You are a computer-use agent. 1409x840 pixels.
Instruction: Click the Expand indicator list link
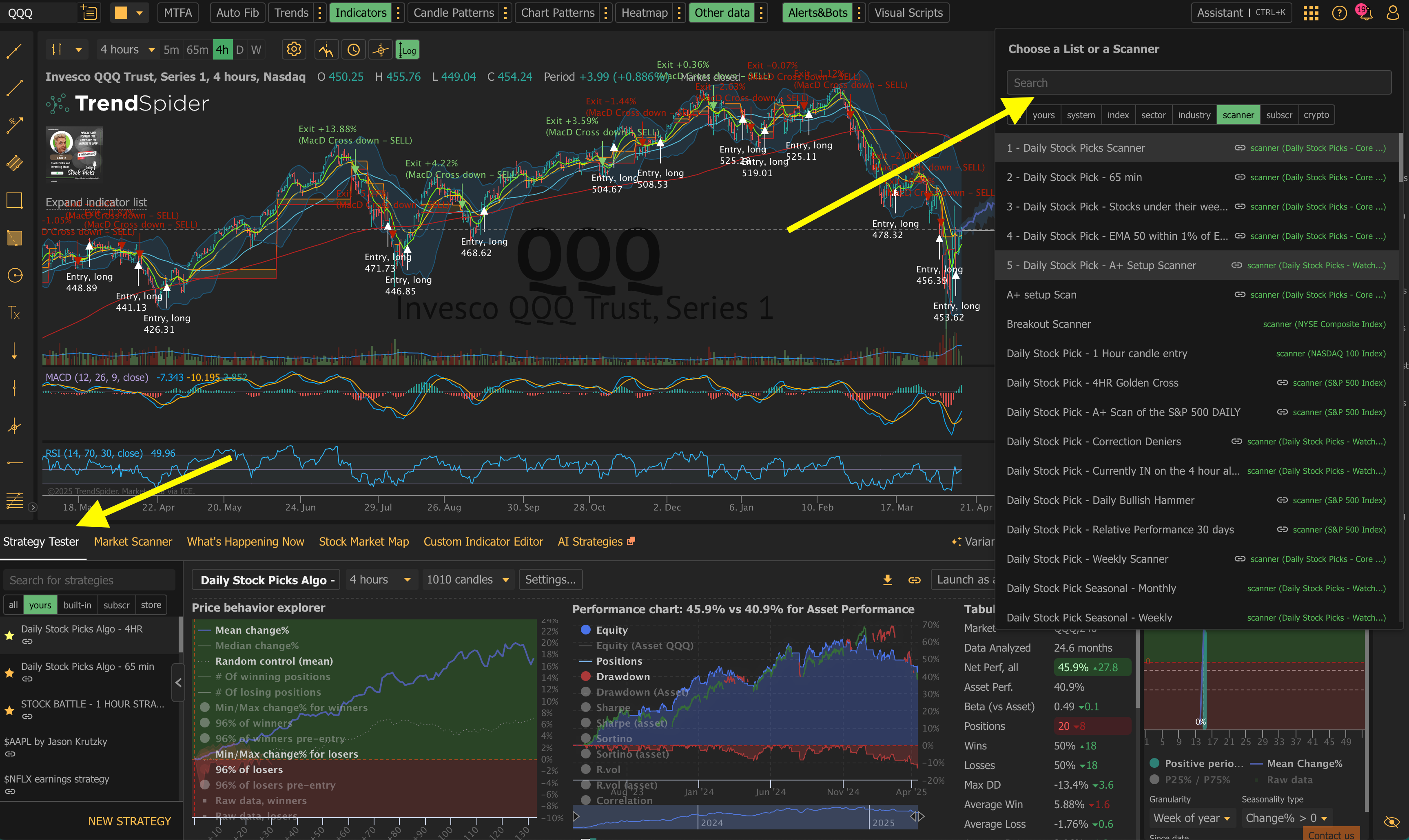[96, 202]
